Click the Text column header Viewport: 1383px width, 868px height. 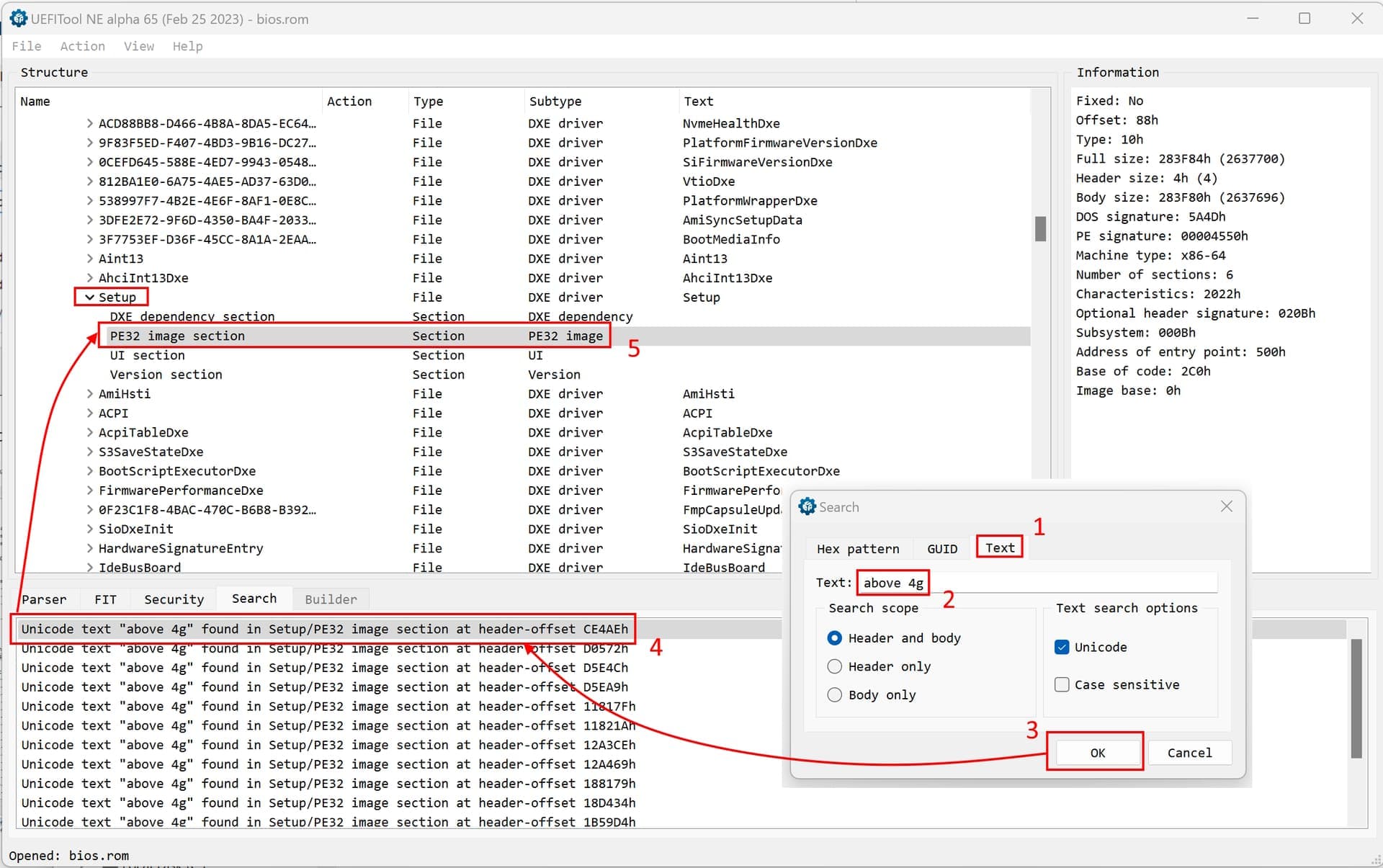(854, 102)
